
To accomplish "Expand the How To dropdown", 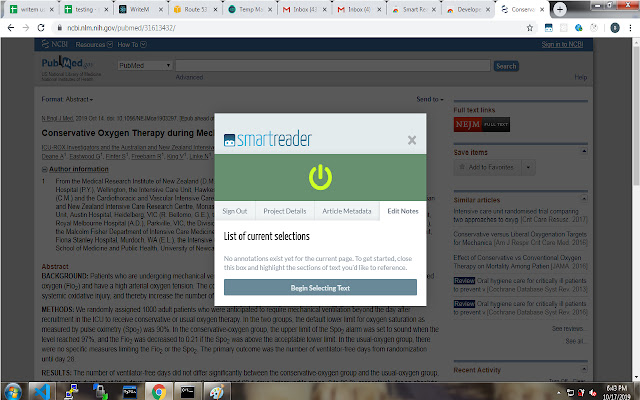I will click(132, 44).
